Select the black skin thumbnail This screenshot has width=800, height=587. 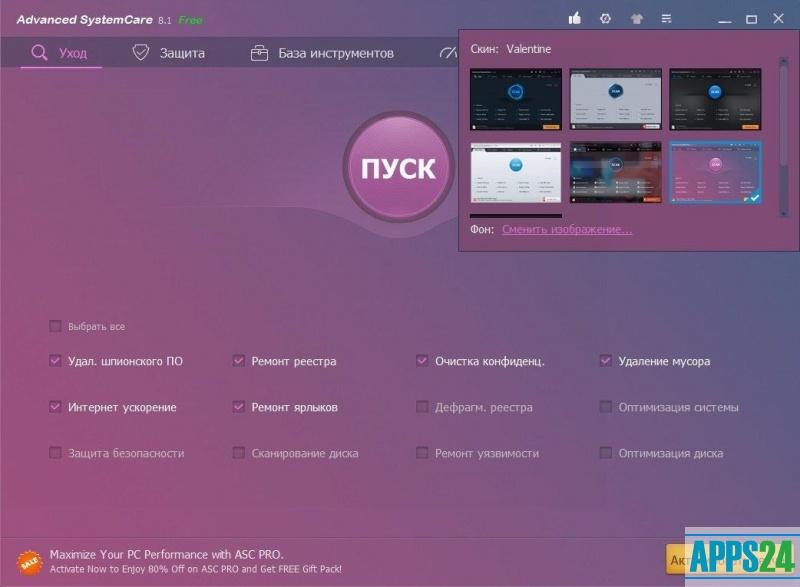(x=715, y=99)
